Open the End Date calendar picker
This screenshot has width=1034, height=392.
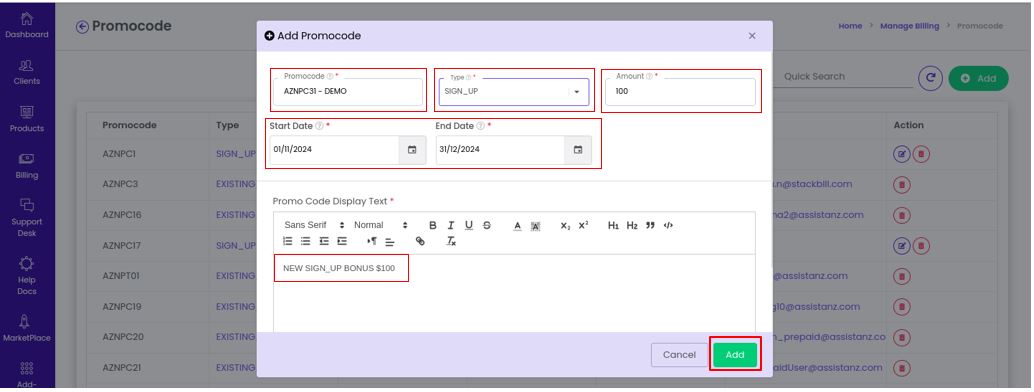click(x=578, y=150)
